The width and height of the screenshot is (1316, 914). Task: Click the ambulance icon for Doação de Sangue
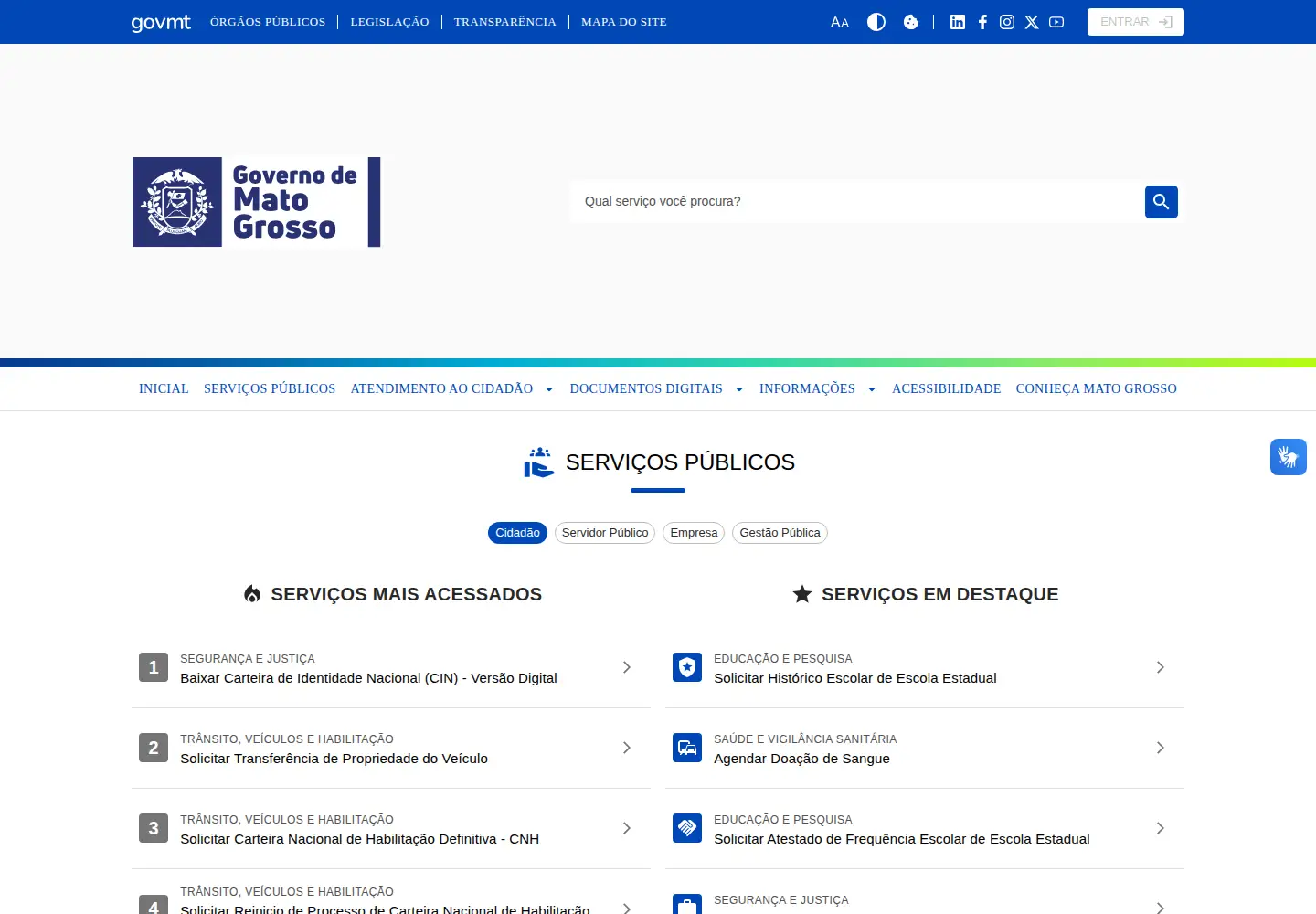(687, 748)
